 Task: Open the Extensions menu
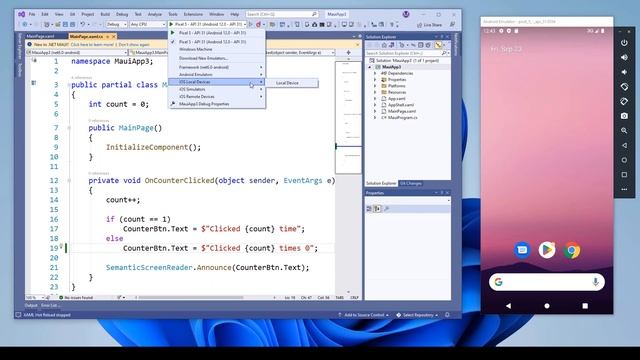[x=193, y=14]
